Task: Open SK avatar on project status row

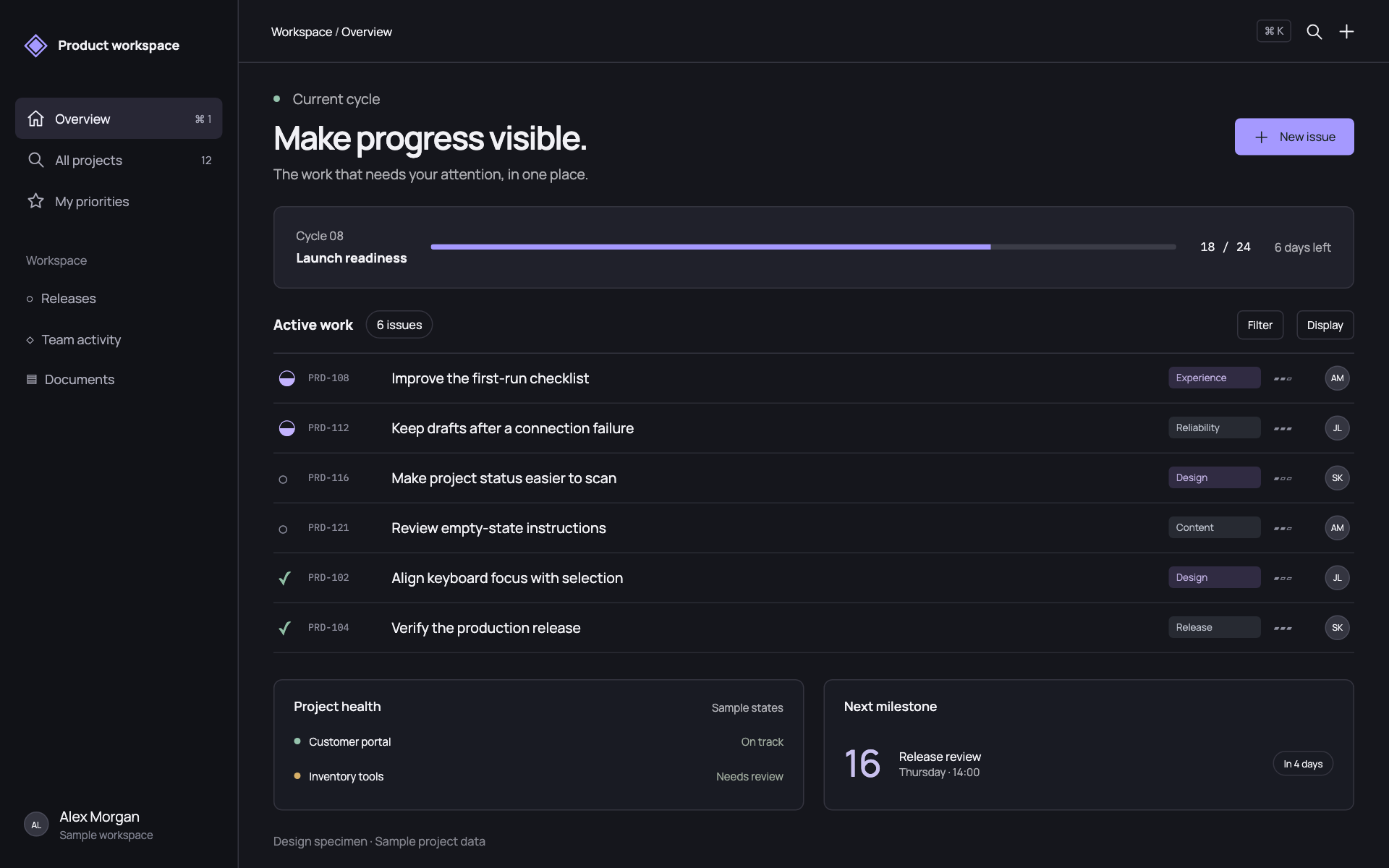Action: (1337, 478)
